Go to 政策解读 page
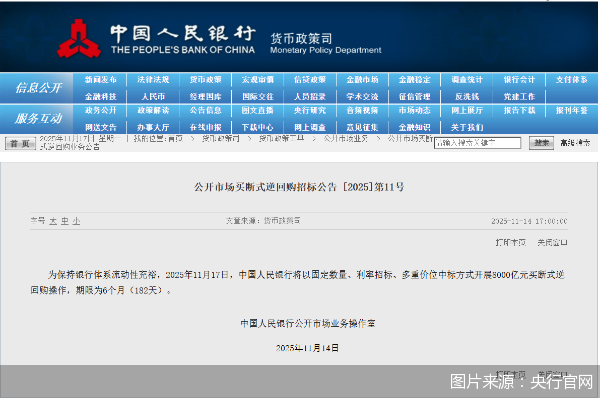The image size is (600, 398). click(x=153, y=110)
